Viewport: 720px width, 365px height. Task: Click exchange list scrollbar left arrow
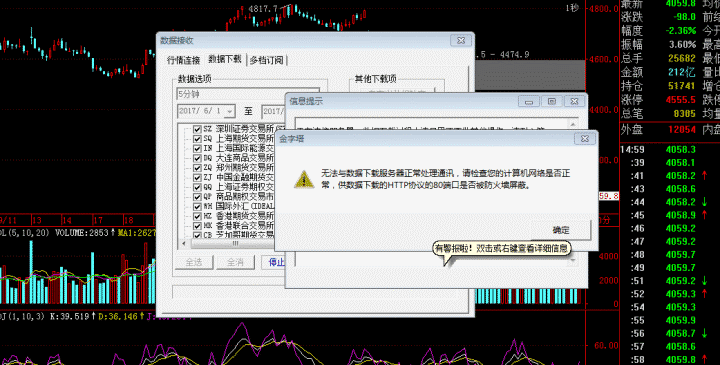point(184,243)
